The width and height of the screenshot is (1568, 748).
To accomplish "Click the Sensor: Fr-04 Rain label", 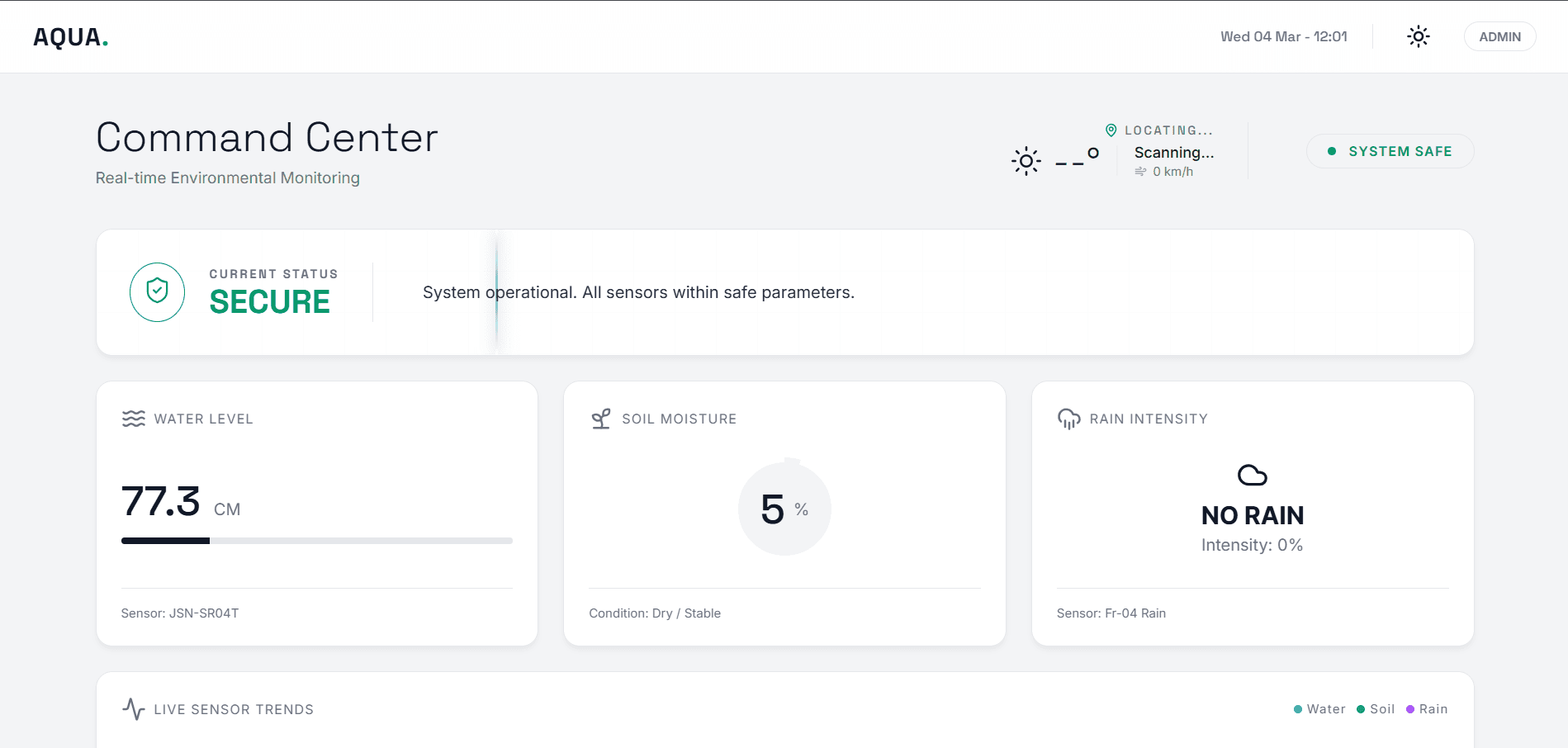I will coord(1111,613).
